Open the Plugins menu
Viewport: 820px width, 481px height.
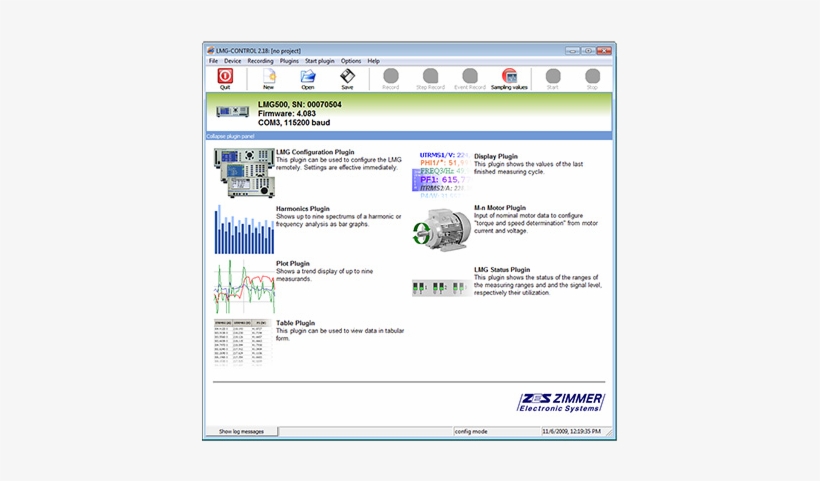[x=289, y=61]
